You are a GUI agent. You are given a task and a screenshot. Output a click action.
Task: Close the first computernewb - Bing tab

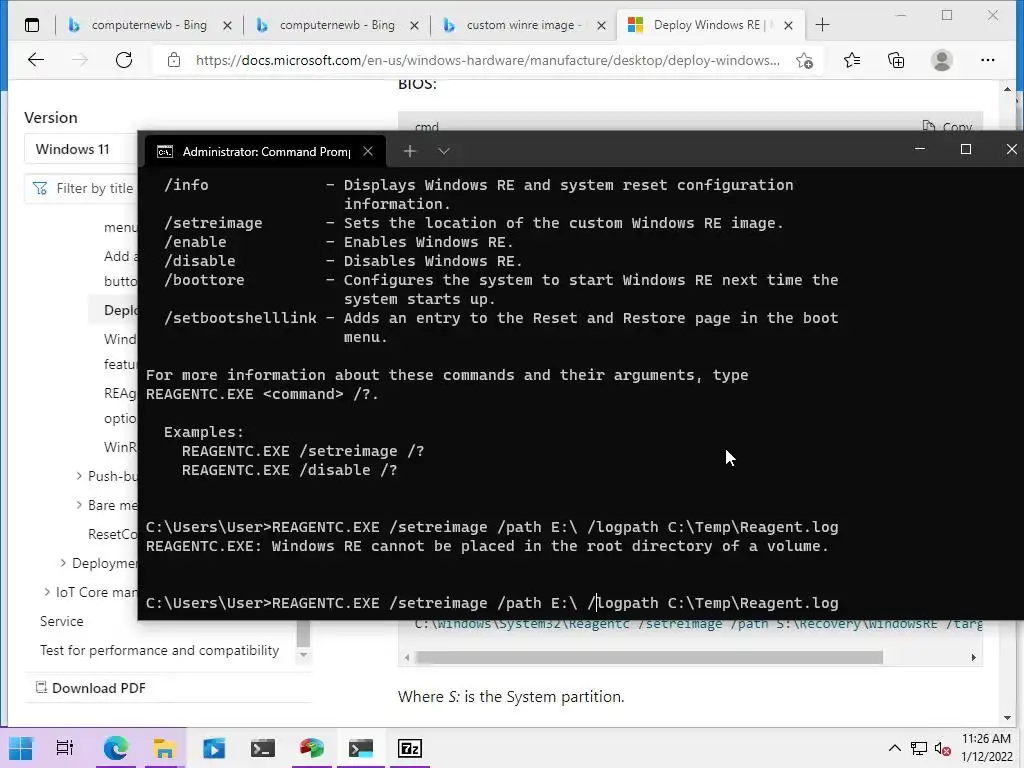tap(227, 25)
